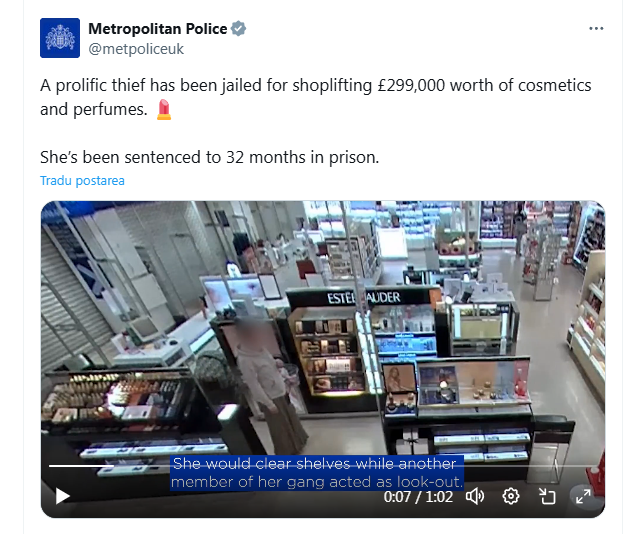Click the played portion of the progress bar
627x534 pixels.
pyautogui.click(x=81, y=466)
